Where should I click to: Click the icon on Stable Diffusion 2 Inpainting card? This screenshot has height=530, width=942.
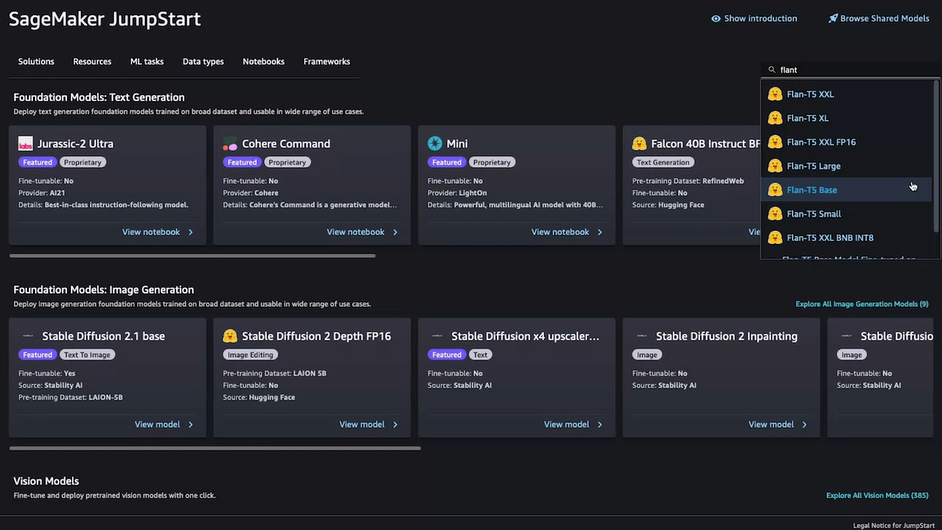coord(642,336)
